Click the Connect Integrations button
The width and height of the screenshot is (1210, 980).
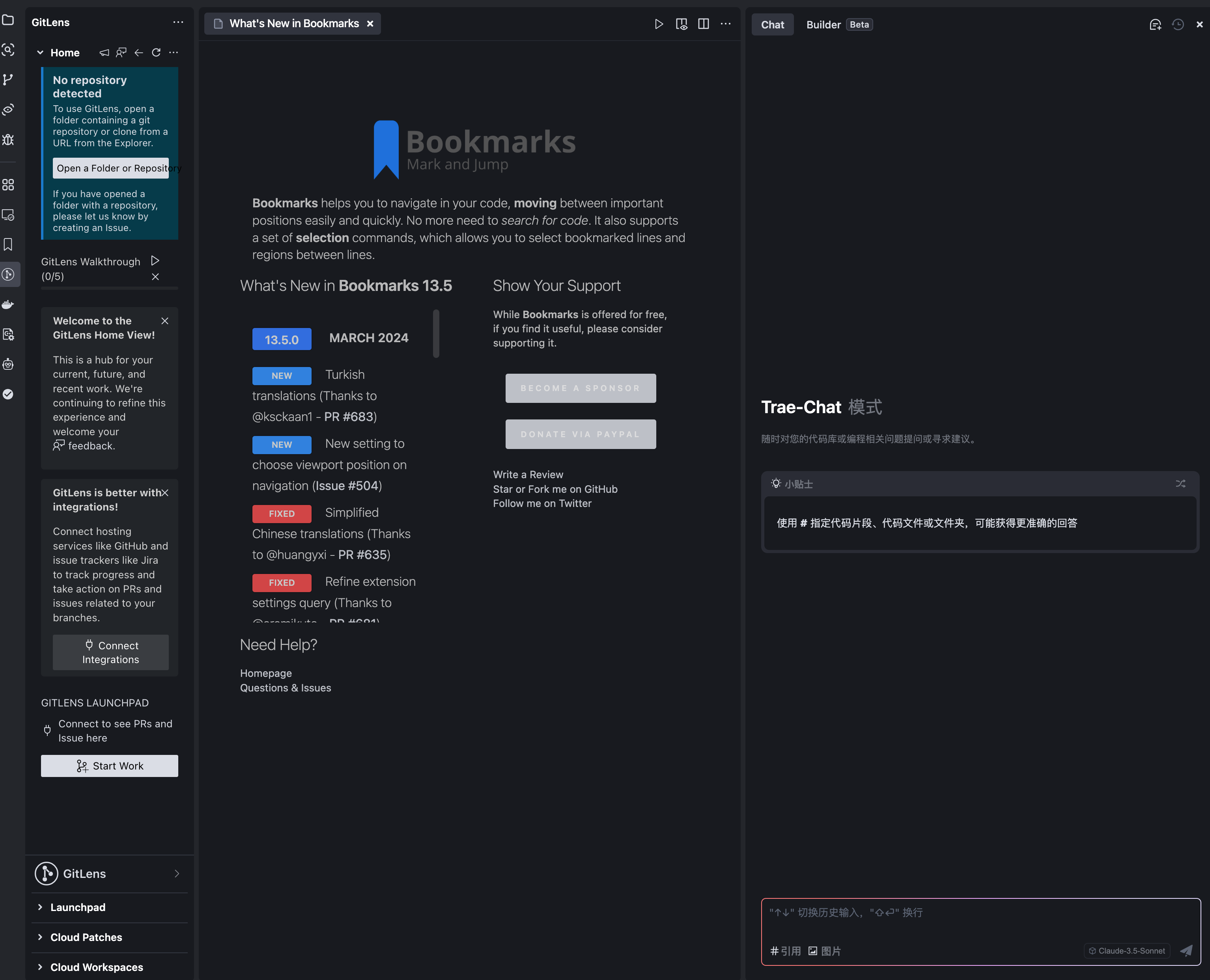tap(111, 652)
